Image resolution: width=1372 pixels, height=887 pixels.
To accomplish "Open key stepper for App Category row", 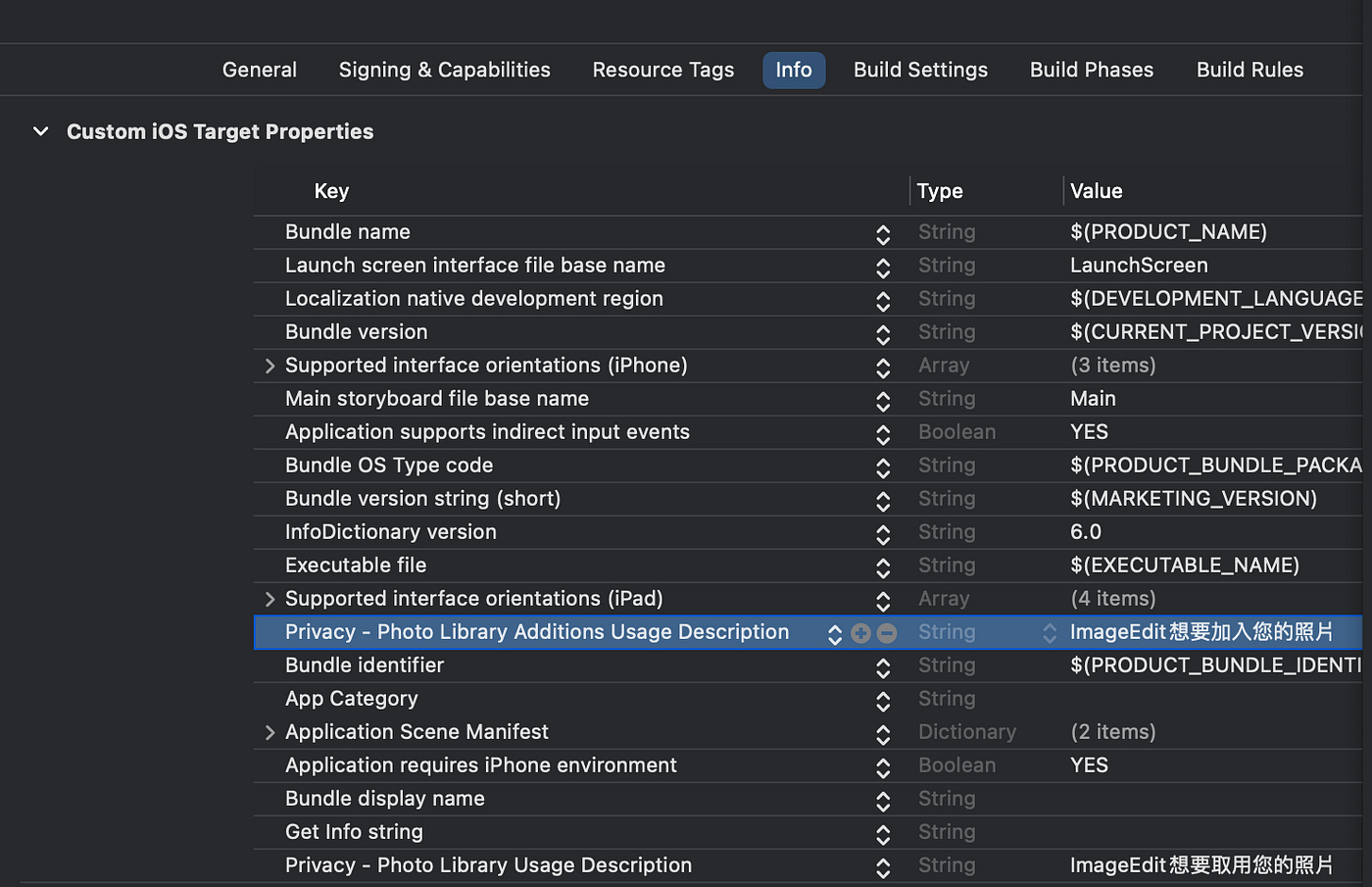I will tap(883, 701).
